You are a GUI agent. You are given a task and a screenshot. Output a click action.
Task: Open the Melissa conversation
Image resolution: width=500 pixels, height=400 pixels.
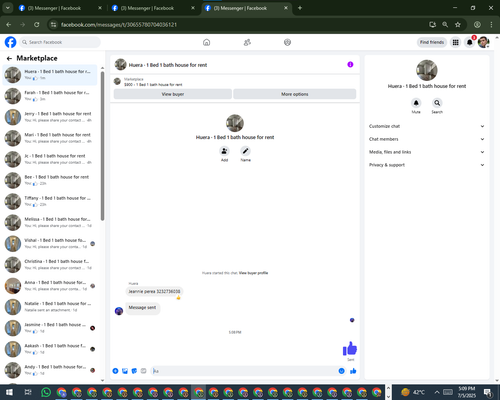pos(50,222)
